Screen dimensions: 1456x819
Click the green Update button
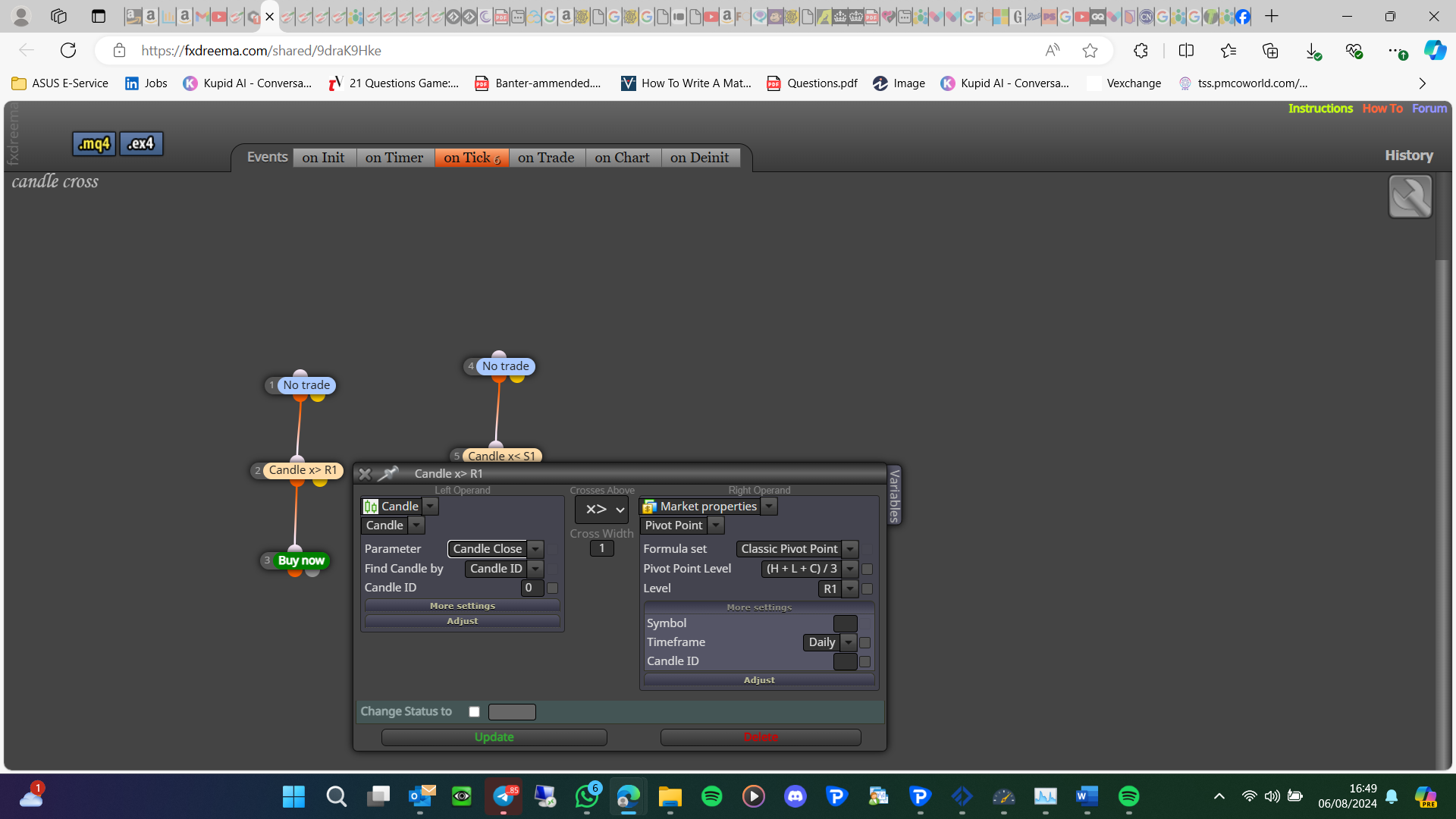[x=494, y=737]
